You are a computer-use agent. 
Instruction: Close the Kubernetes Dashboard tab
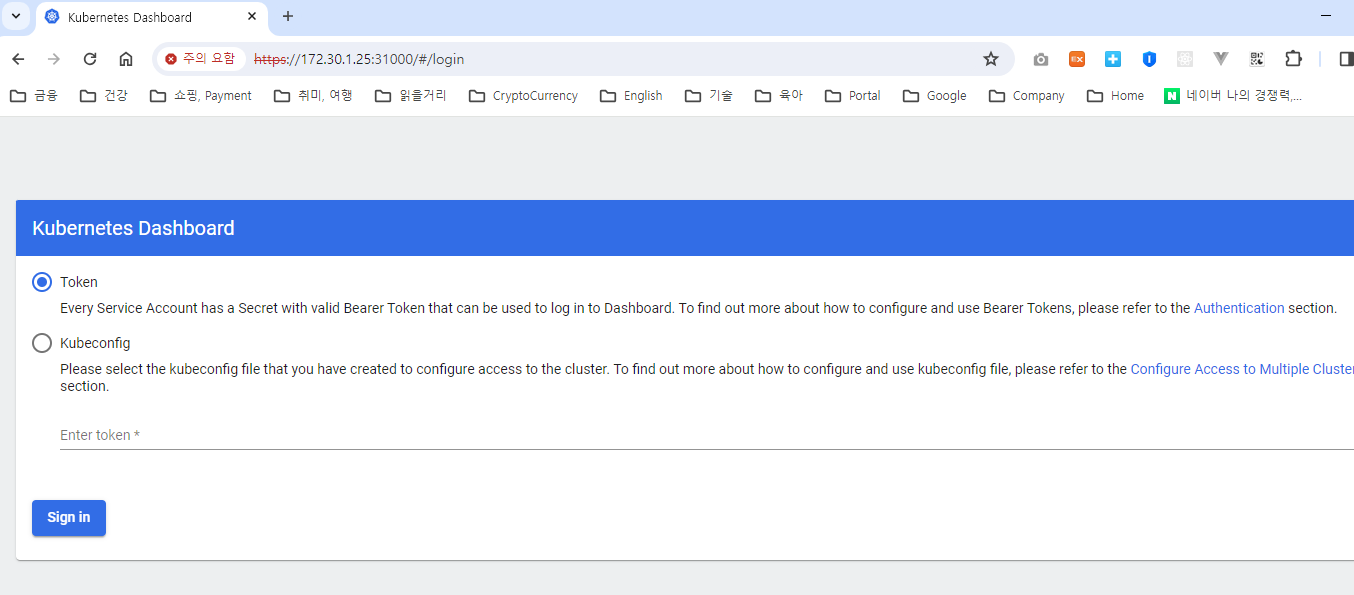tap(252, 17)
